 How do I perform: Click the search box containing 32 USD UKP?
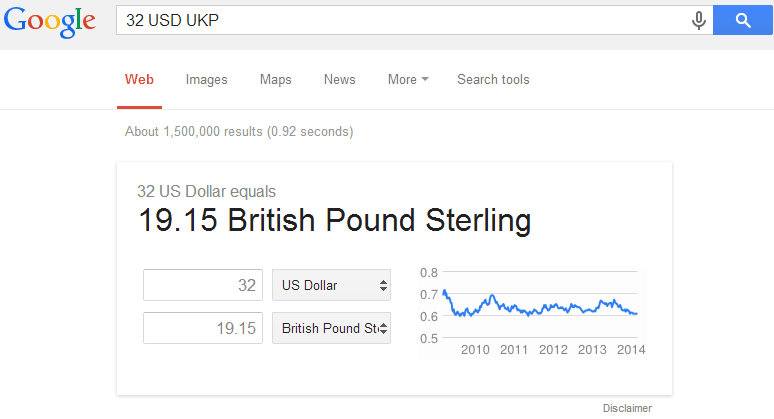coord(402,20)
